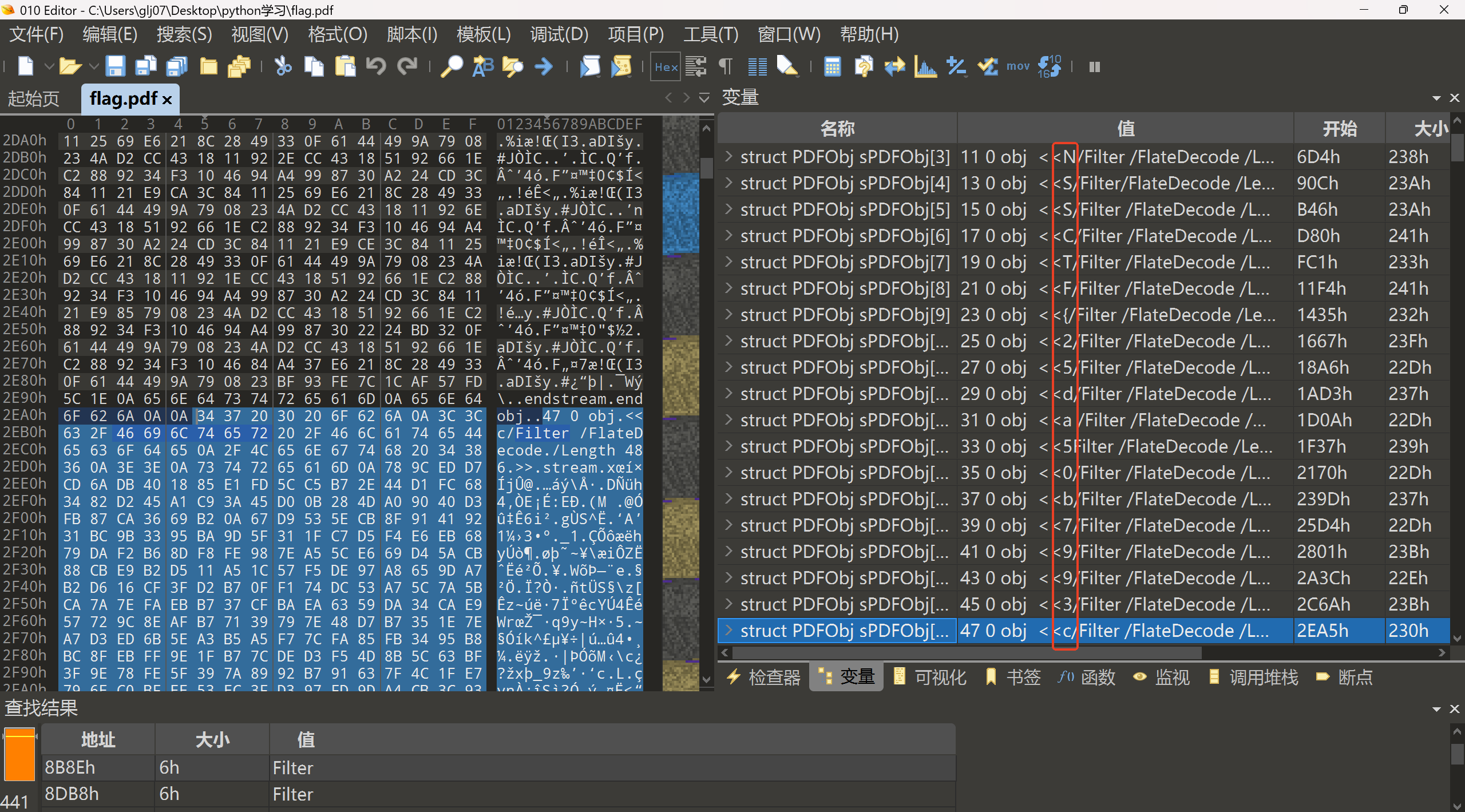Click the Checksum sigma icon
The width and height of the screenshot is (1465, 812).
pyautogui.click(x=988, y=67)
